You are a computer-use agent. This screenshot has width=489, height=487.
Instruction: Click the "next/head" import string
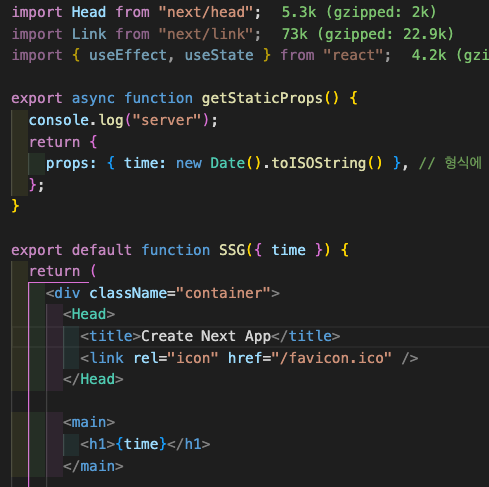[x=206, y=12]
